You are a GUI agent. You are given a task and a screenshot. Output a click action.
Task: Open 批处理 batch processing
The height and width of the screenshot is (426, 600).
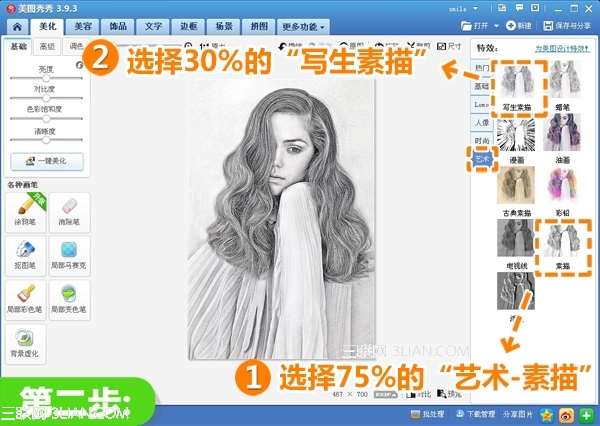click(x=427, y=414)
